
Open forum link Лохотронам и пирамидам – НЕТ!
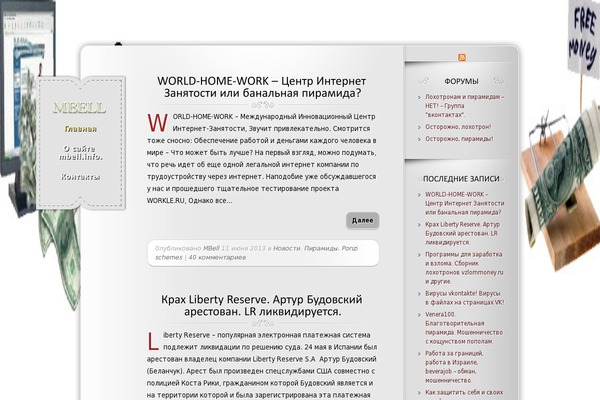click(465, 106)
